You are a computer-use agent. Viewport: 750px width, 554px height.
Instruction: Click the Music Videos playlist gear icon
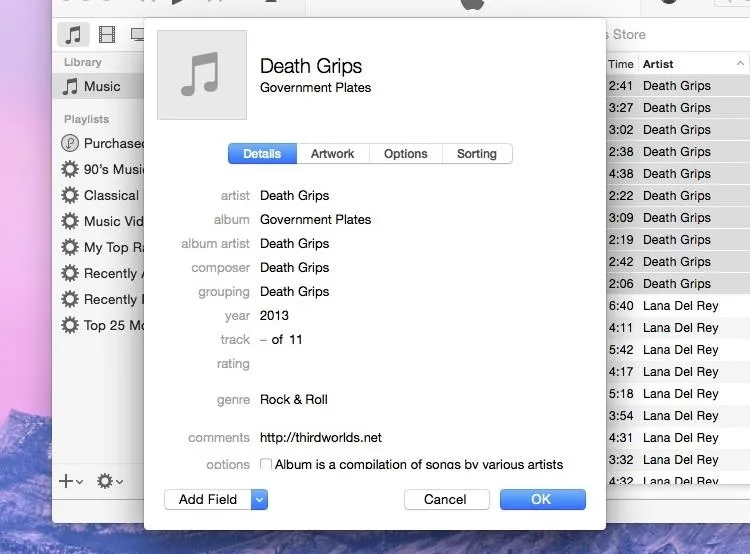tap(70, 221)
